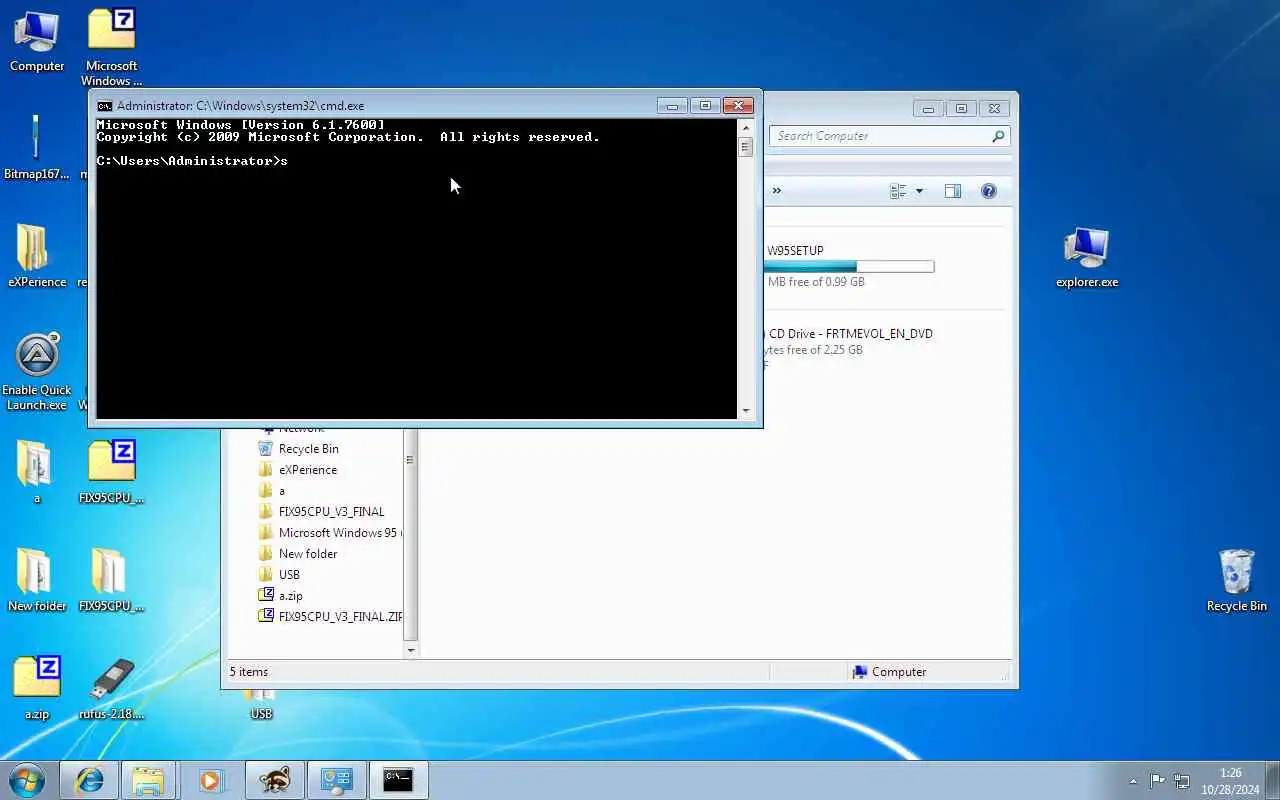Open the New folder desktop icon
This screenshot has width=1280, height=800.
pos(37,580)
